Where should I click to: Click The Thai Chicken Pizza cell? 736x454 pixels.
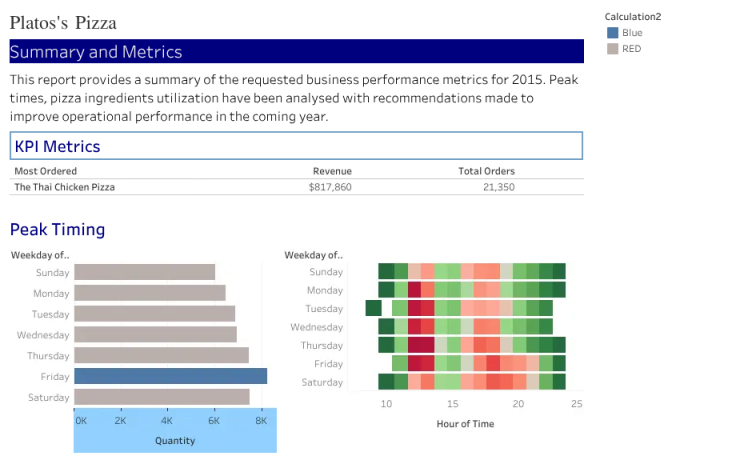pyautogui.click(x=65, y=187)
